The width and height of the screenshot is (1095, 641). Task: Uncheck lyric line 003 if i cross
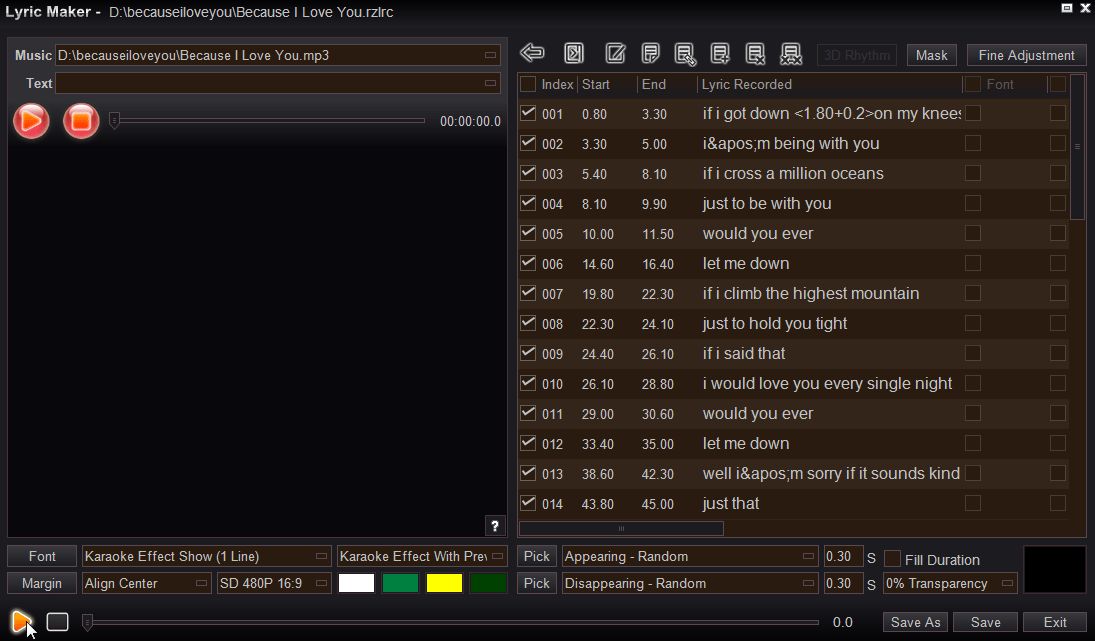(x=528, y=172)
